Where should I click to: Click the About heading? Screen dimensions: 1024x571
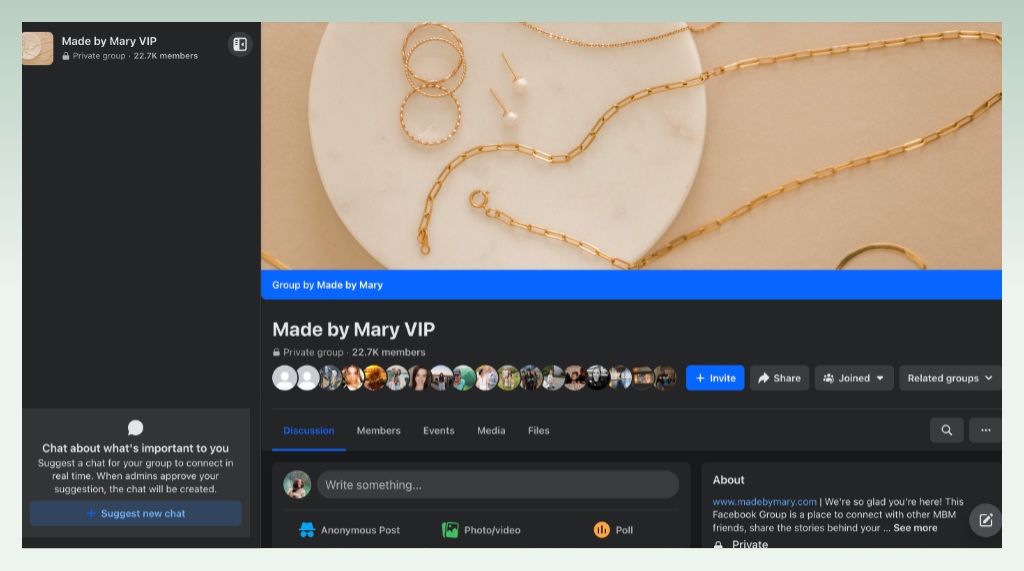(728, 480)
